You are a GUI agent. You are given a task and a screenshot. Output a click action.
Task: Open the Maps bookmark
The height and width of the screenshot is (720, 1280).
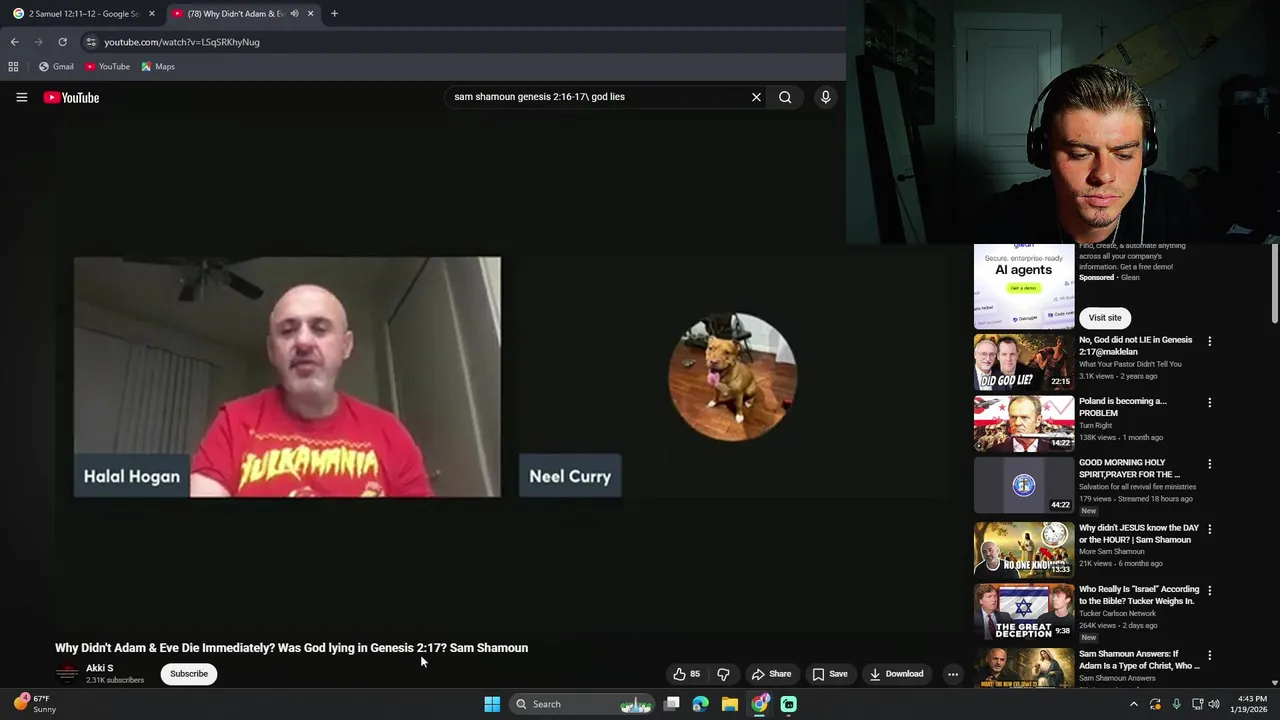158,66
